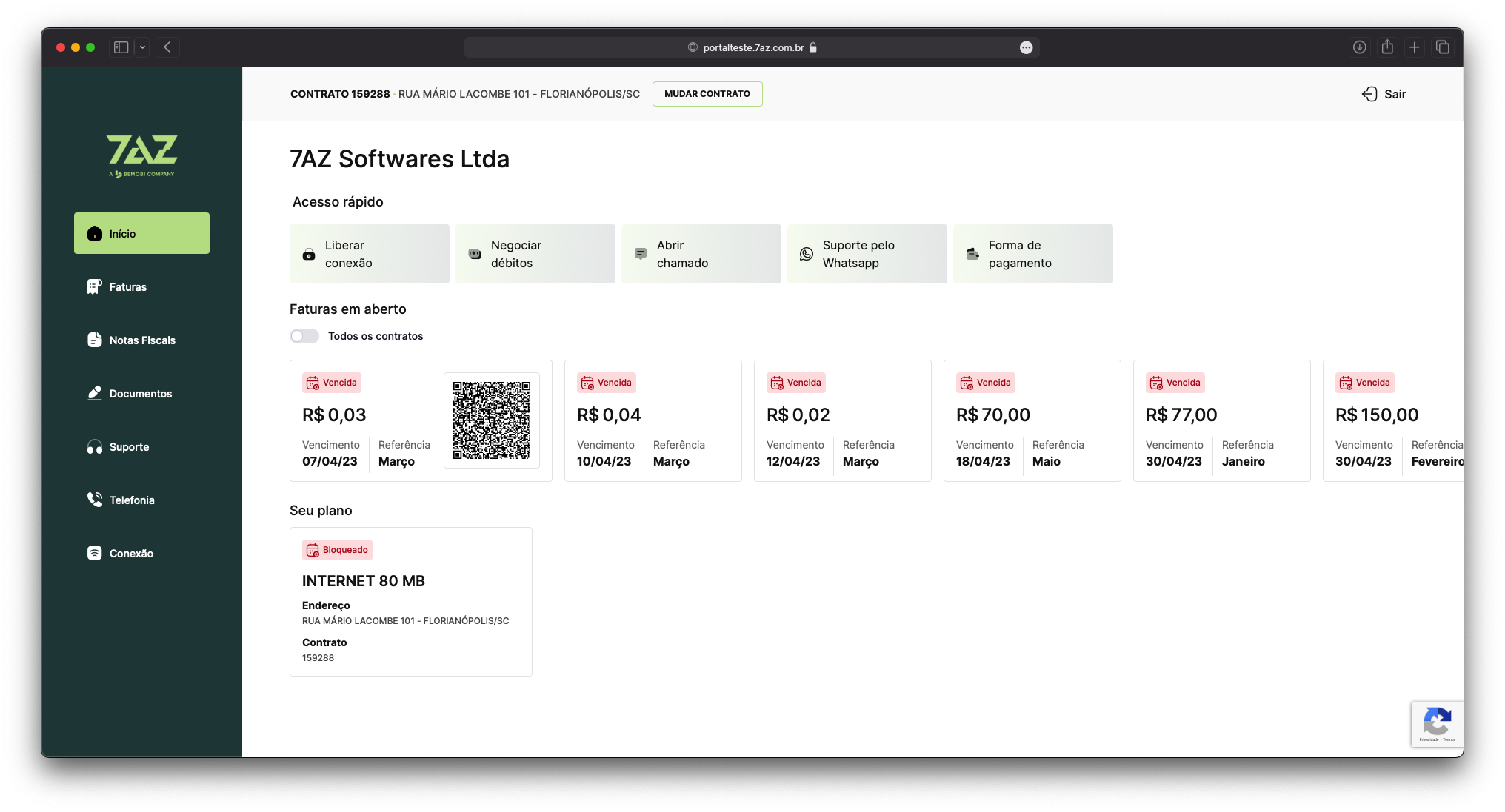The height and width of the screenshot is (812, 1505).
Task: Click the Safari address bar portalteste.7az.com.br
Action: point(752,47)
